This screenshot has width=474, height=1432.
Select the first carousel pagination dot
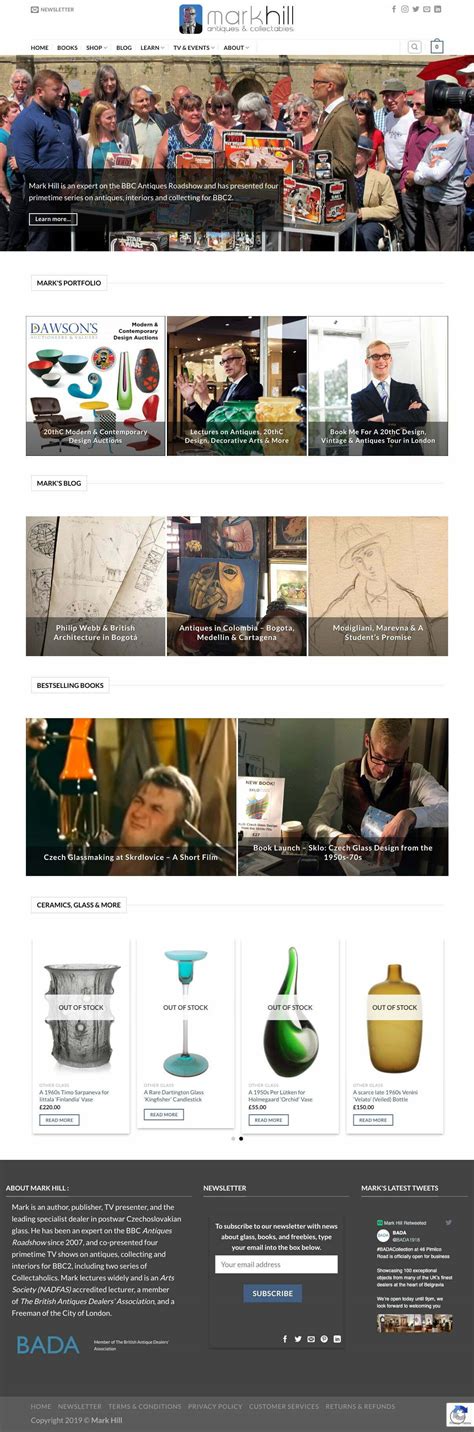[233, 1138]
